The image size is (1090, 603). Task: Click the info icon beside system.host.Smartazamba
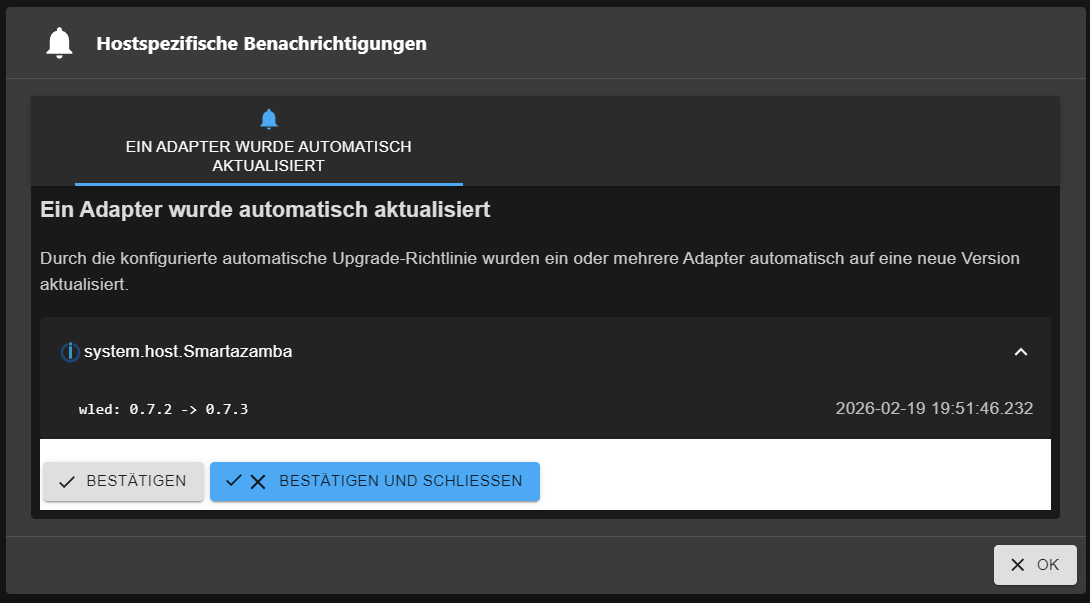[x=70, y=352]
